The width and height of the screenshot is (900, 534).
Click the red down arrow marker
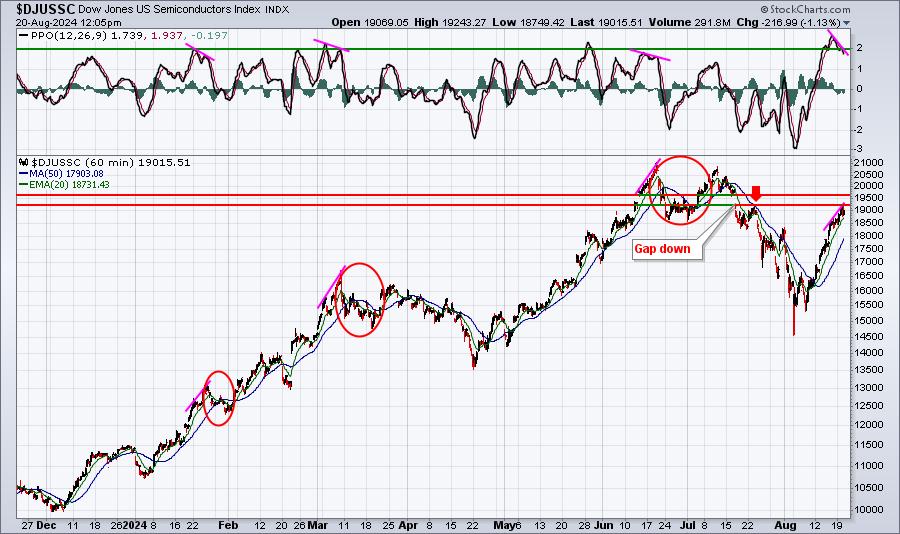(757, 192)
